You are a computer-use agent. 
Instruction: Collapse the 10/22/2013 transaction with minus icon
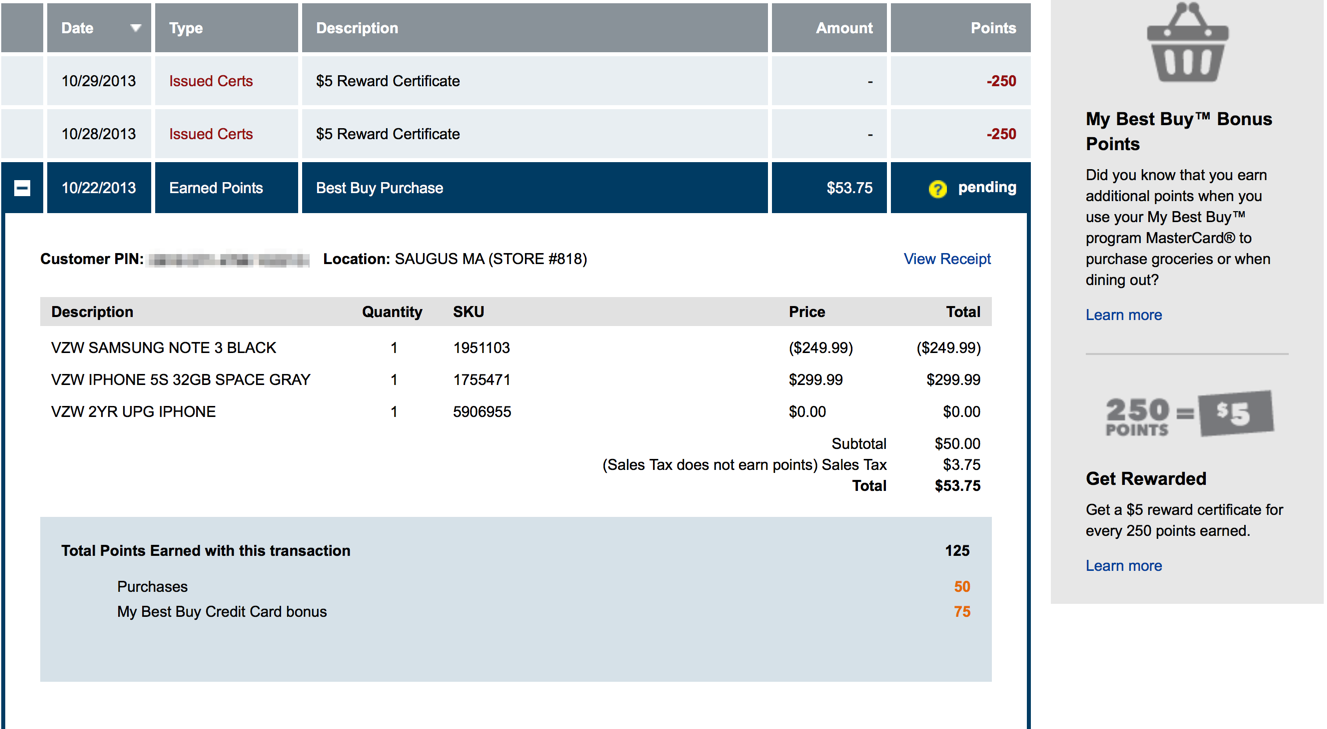[x=22, y=188]
